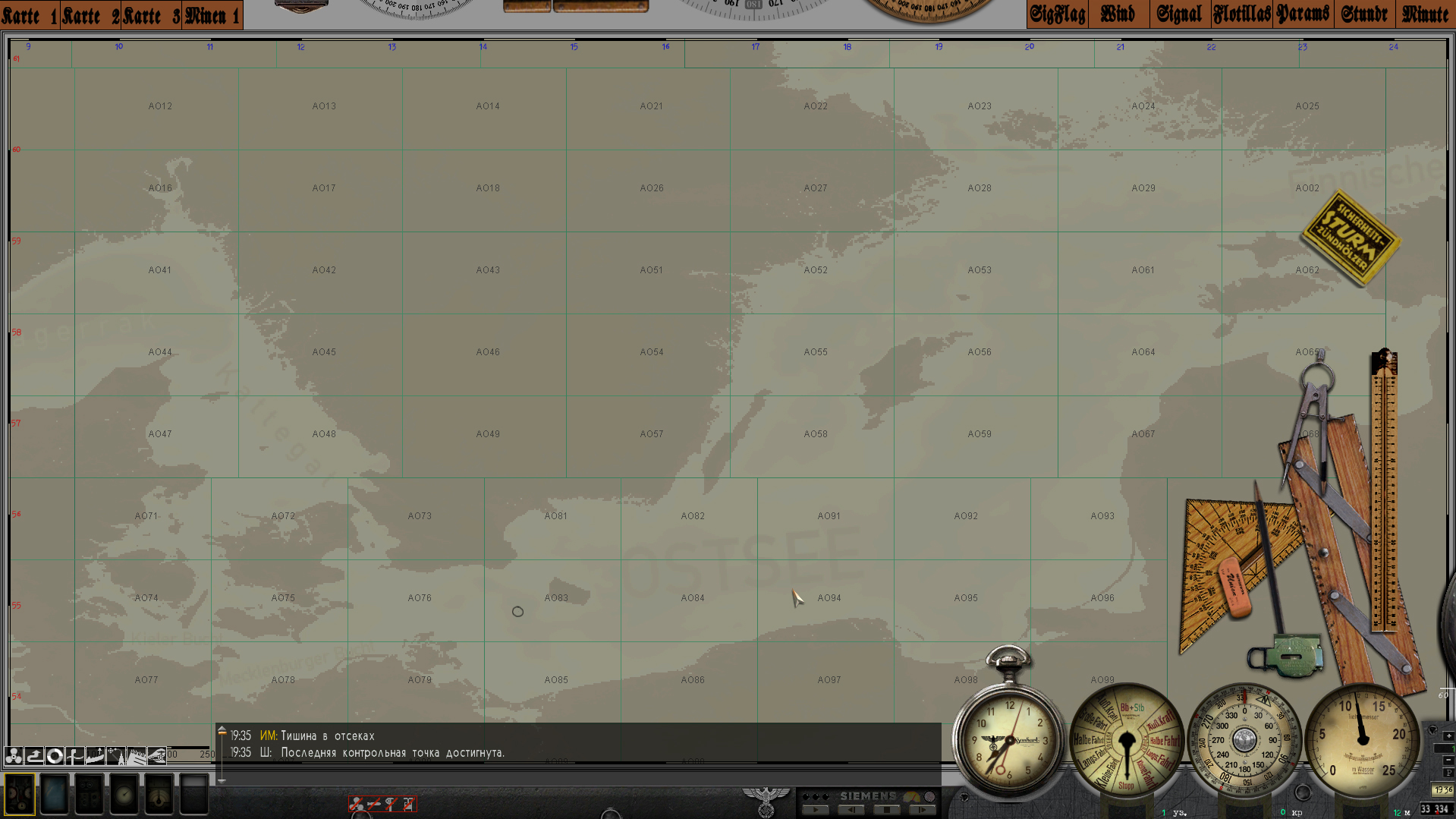Click step-back button on Siemens panel

tap(851, 810)
